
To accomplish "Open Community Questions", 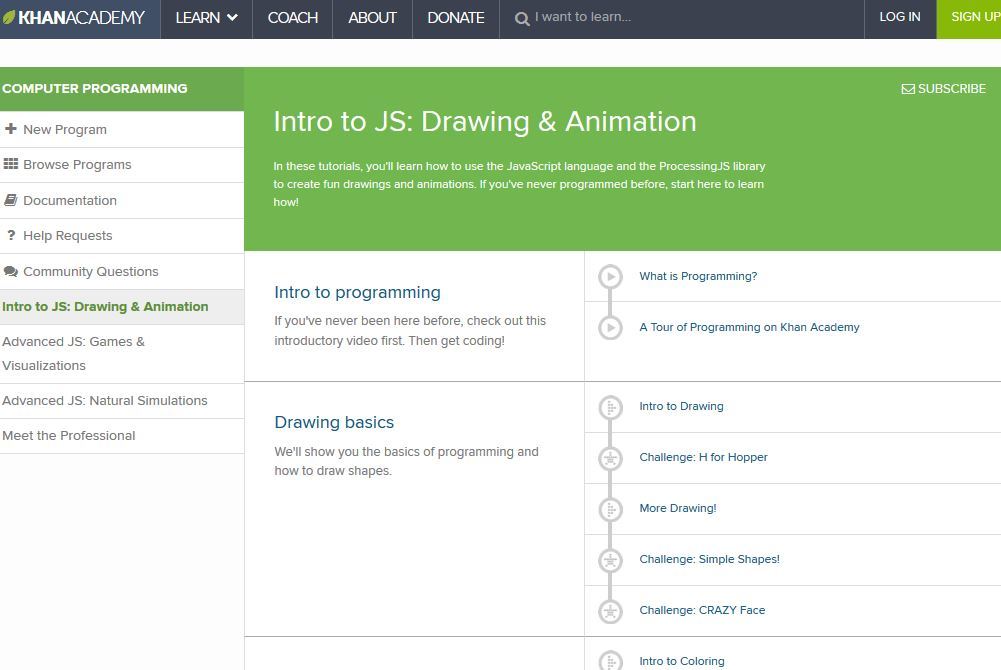I will point(91,271).
